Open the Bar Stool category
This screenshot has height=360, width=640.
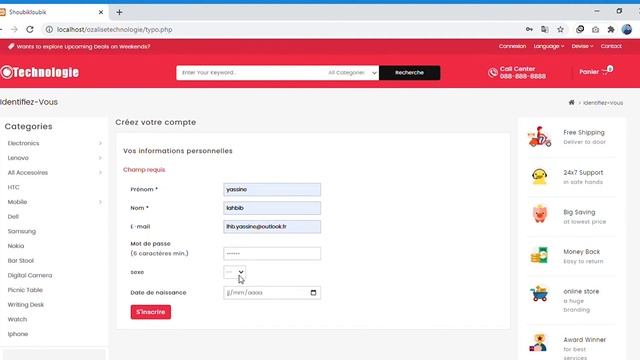[21, 261]
